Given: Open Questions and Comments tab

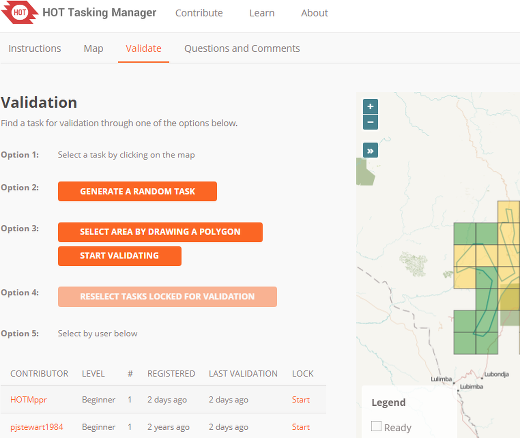Looking at the screenshot, I should pos(242,49).
